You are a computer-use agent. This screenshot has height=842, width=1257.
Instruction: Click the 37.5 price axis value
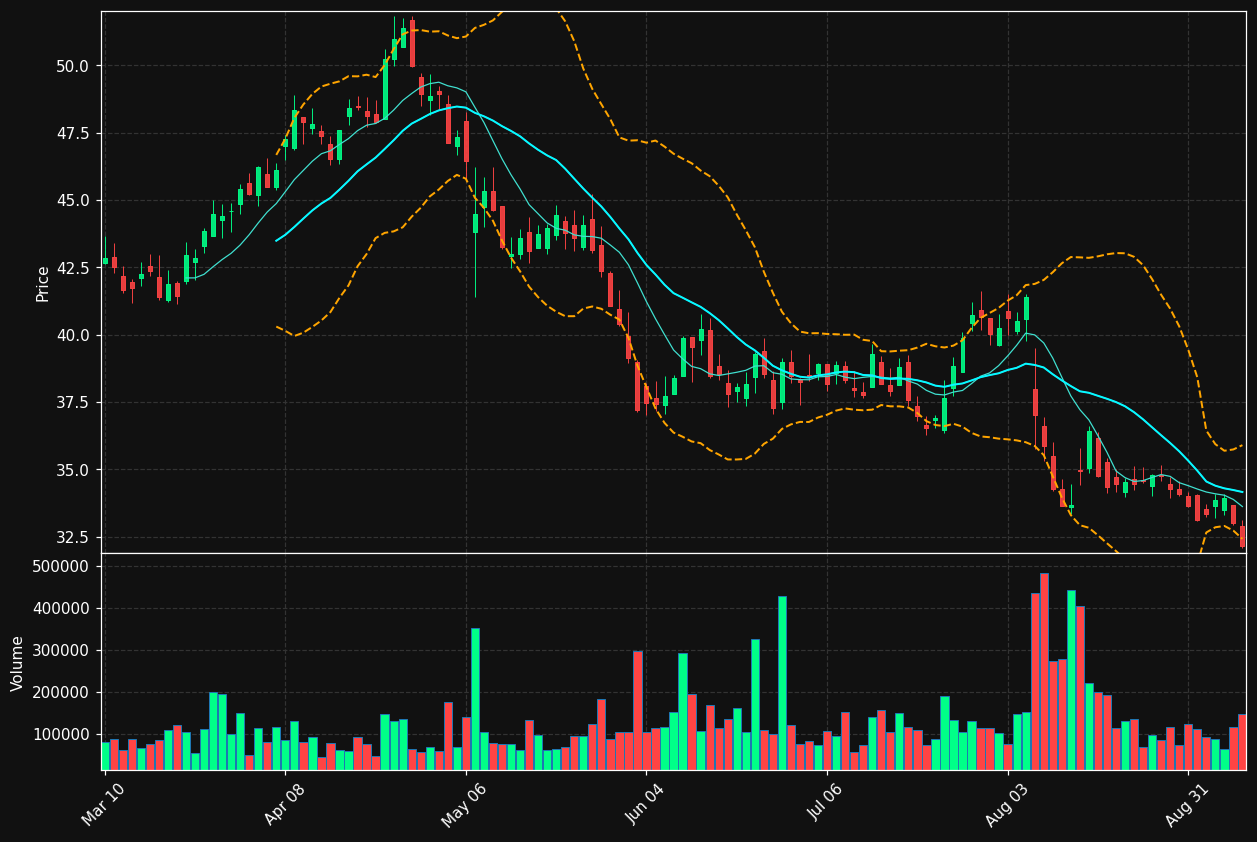tap(73, 403)
